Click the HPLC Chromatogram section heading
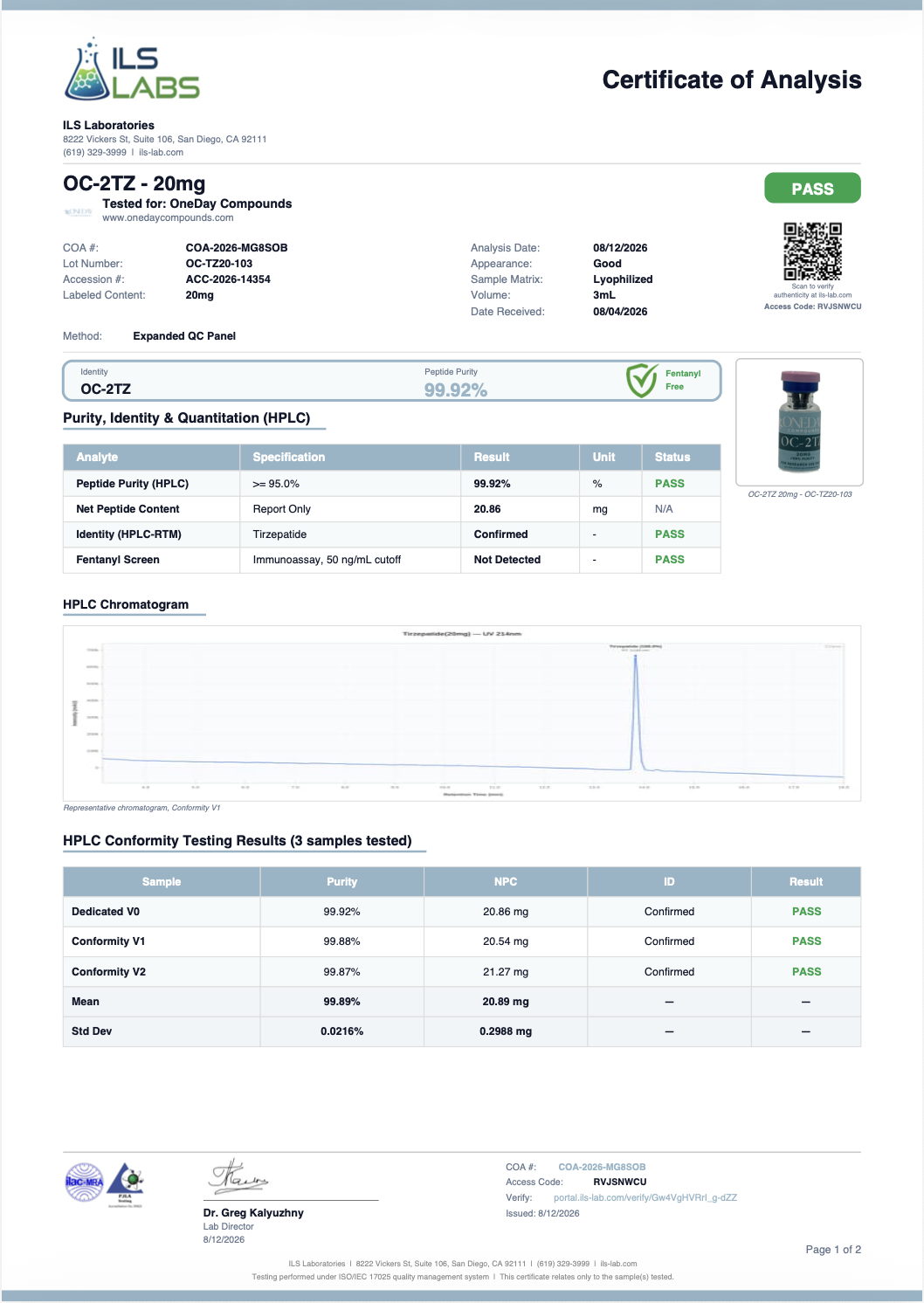Screen dimensions: 924x1303 pyautogui.click(x=126, y=604)
